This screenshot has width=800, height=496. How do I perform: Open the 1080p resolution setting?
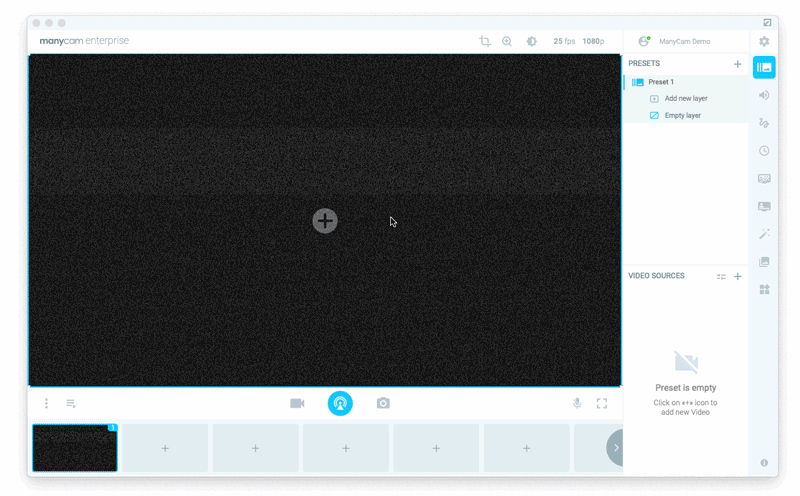(593, 41)
